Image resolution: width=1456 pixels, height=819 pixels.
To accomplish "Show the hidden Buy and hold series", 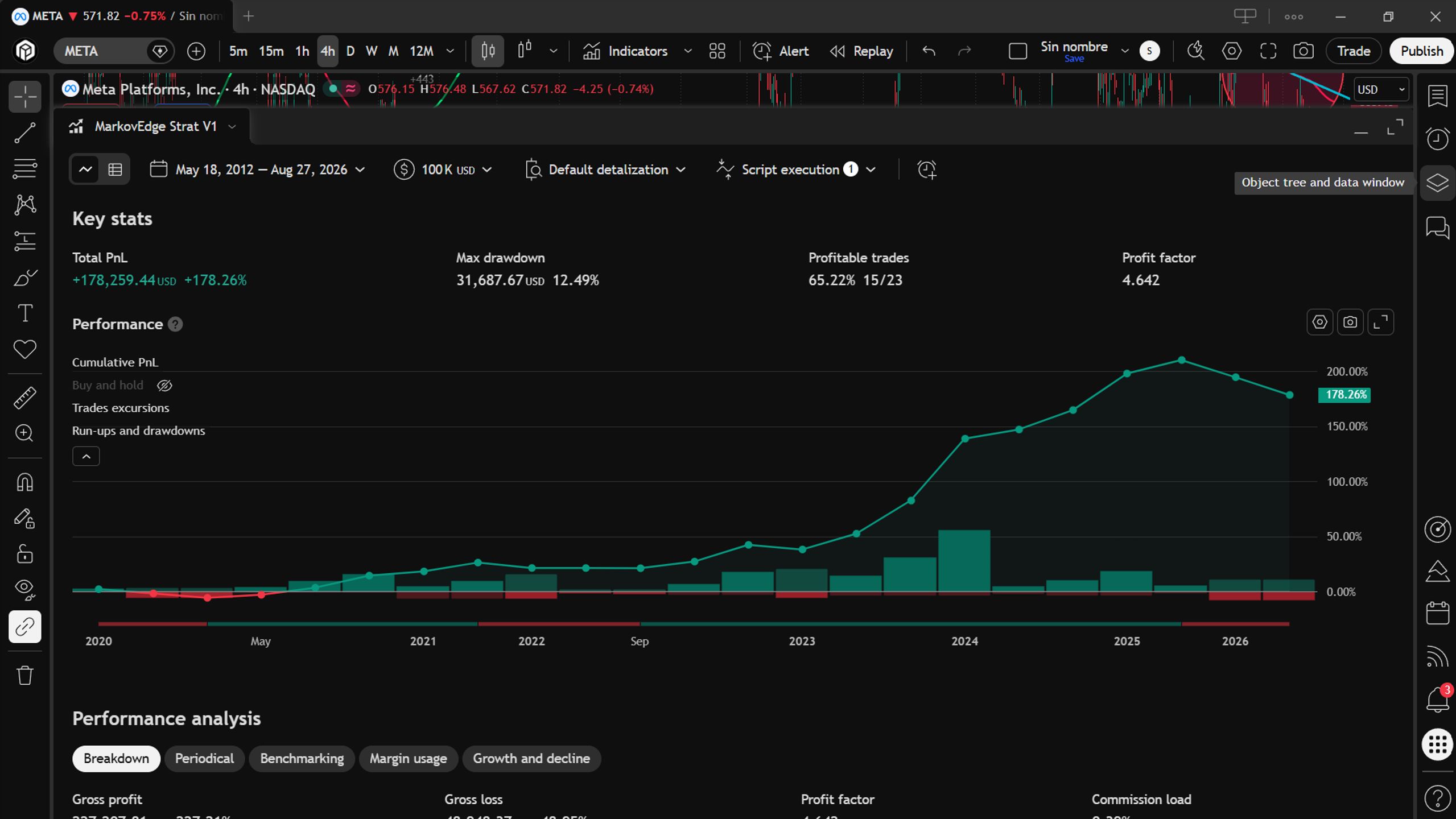I will click(164, 386).
